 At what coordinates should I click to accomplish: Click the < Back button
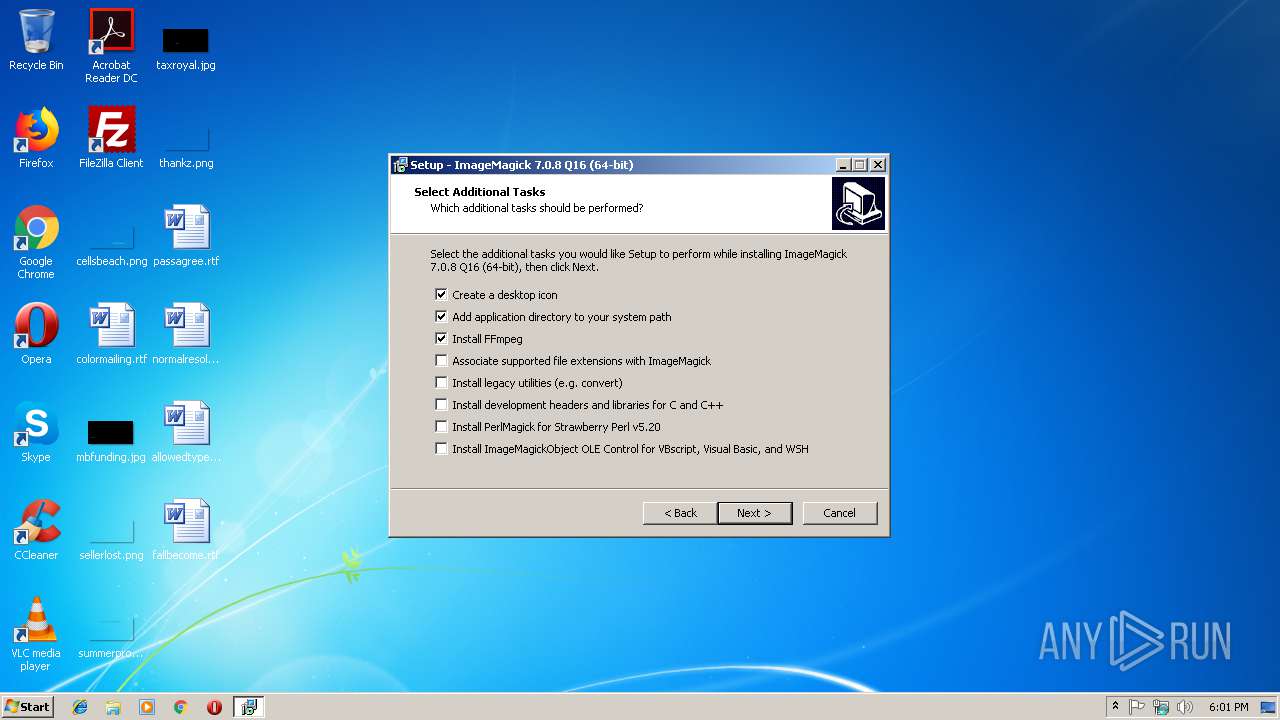click(680, 513)
